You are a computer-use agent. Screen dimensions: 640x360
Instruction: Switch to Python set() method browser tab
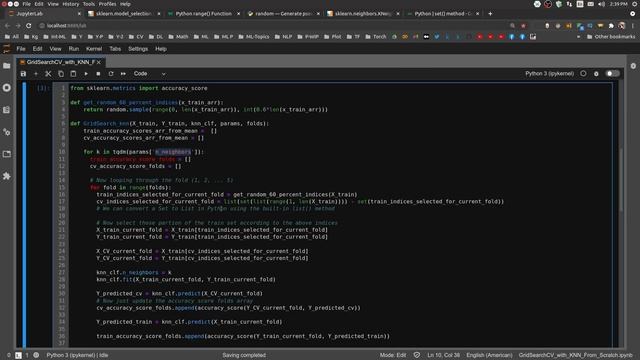443,13
